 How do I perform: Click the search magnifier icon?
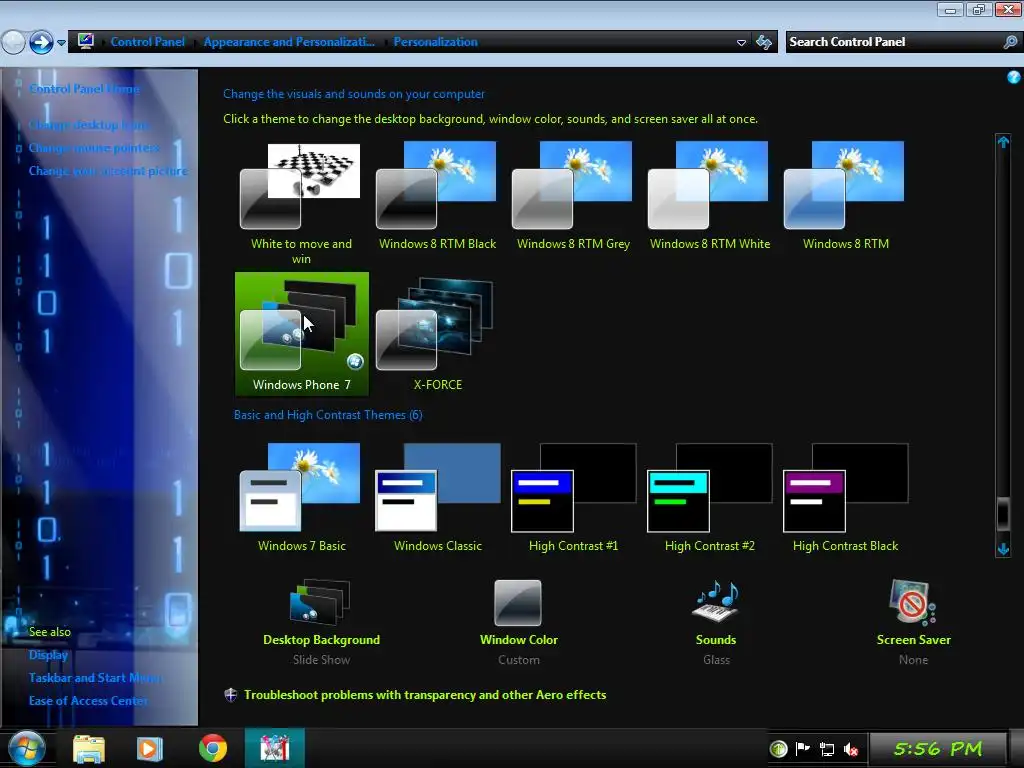[1010, 42]
